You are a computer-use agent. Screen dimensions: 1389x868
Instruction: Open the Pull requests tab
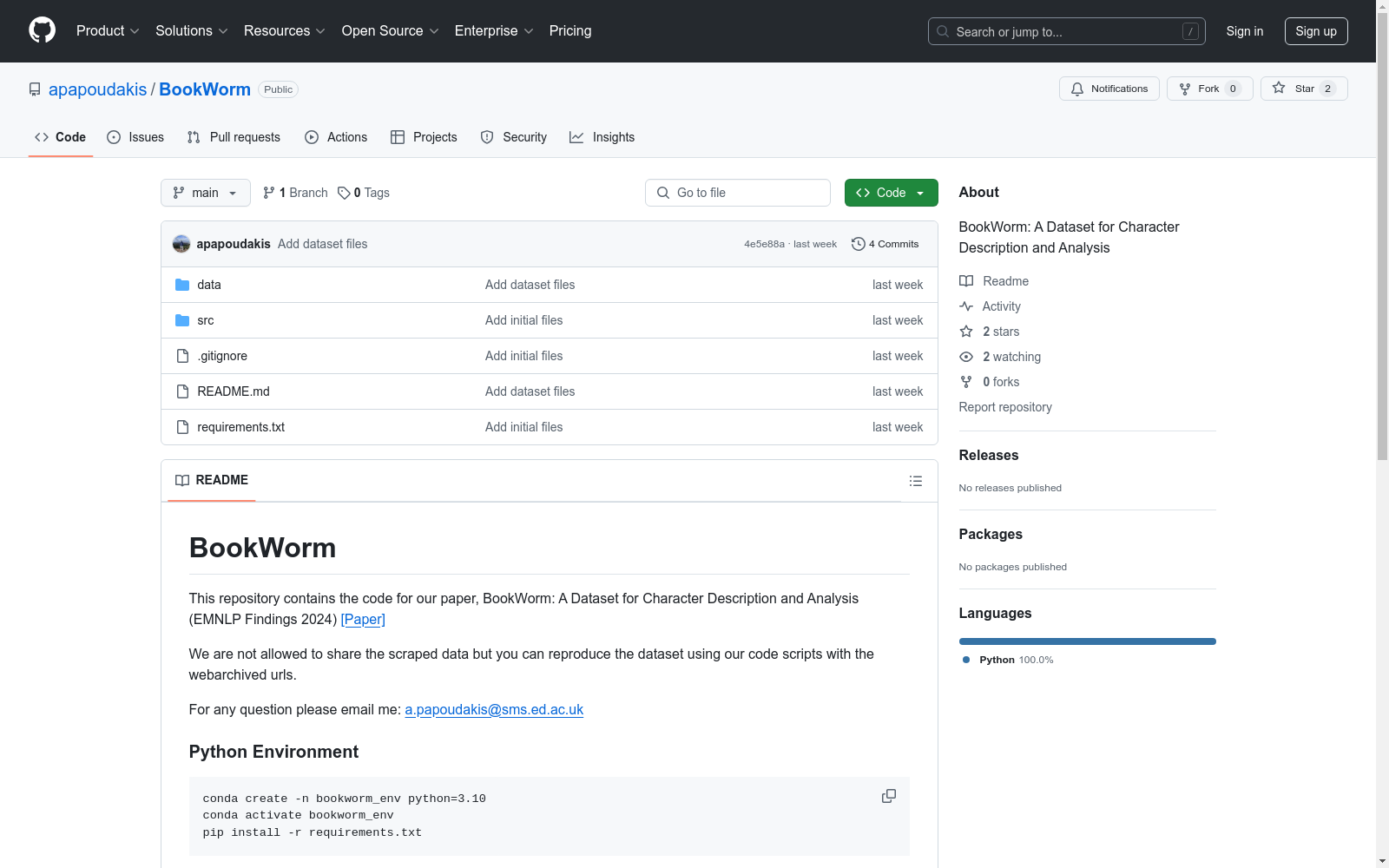coord(234,137)
